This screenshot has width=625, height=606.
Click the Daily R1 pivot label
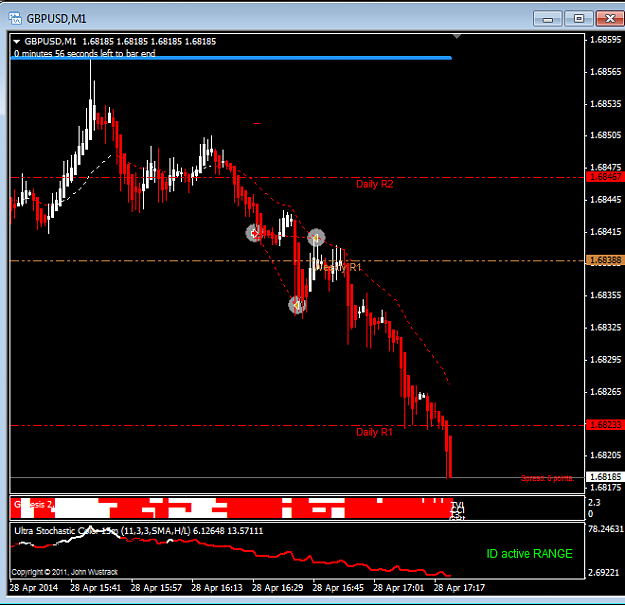374,432
